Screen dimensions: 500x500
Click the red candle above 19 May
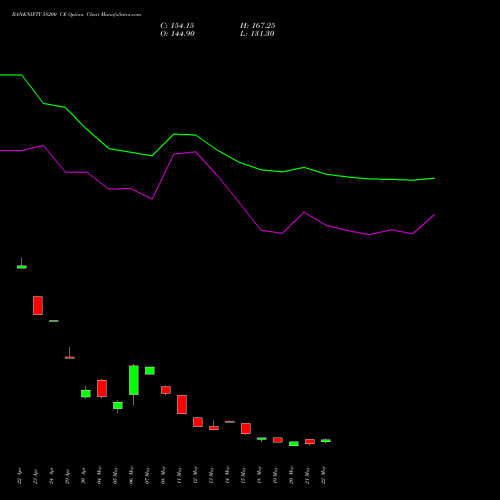click(278, 440)
